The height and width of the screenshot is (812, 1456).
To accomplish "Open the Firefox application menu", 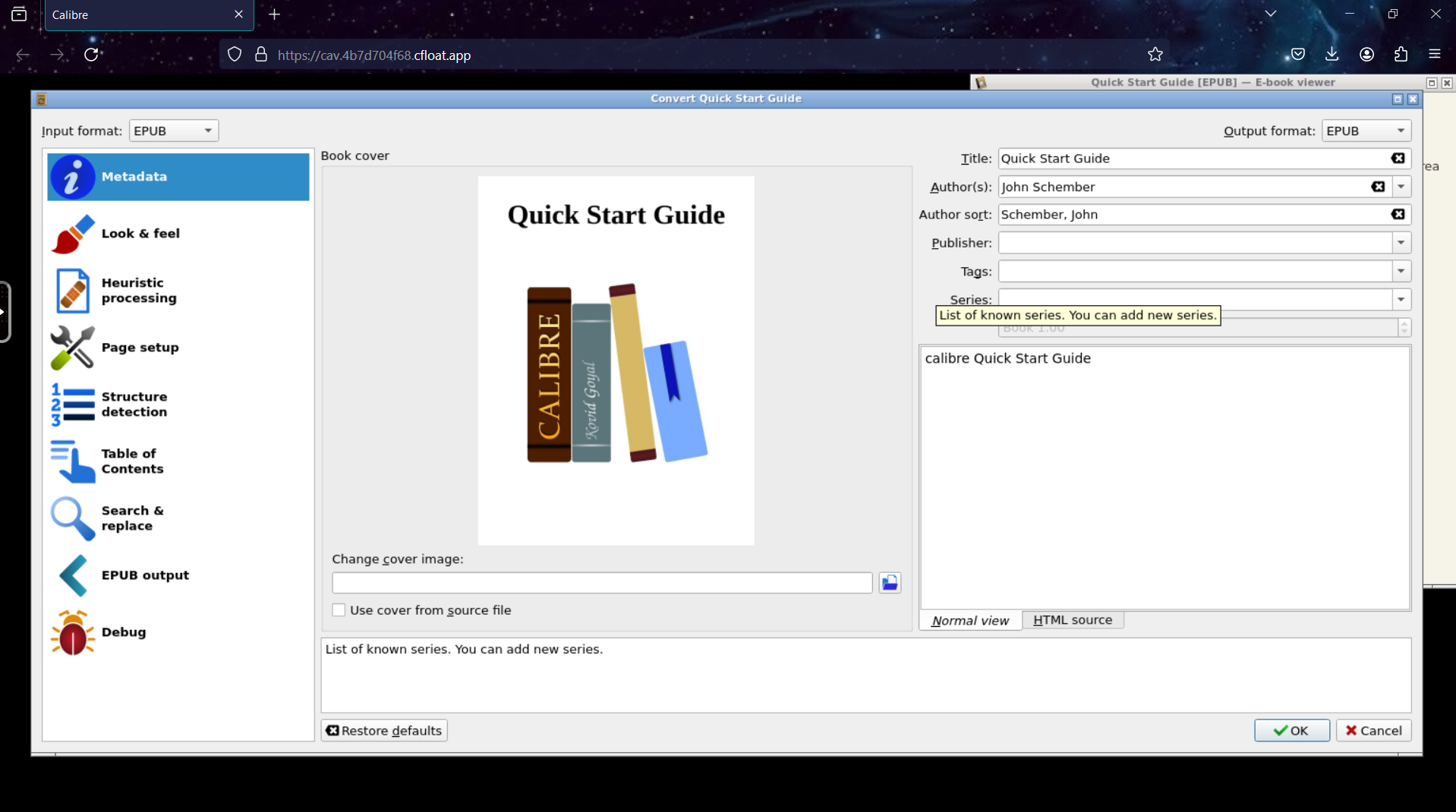I will tap(1434, 55).
